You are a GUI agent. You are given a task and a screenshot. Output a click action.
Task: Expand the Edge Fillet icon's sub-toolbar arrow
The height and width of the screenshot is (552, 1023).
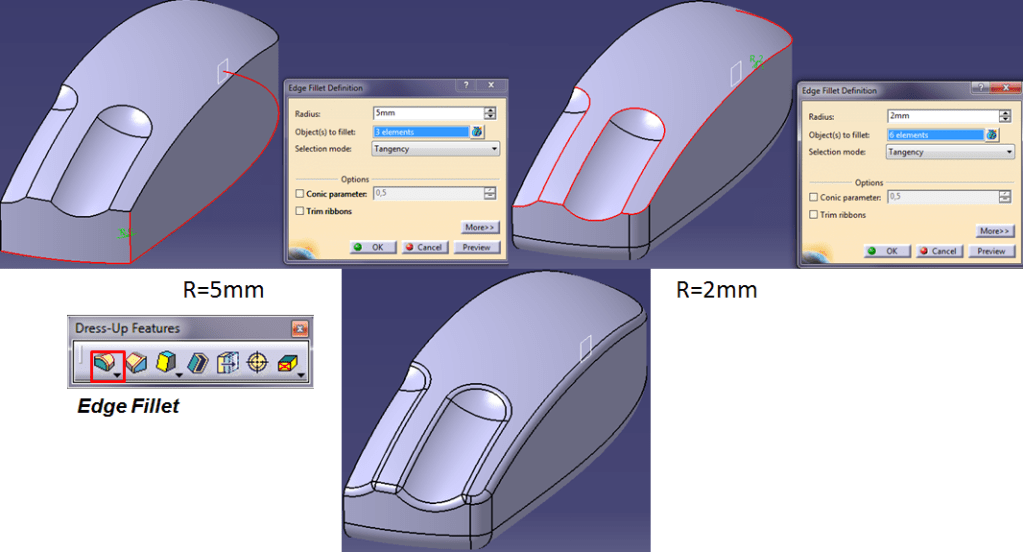click(119, 375)
